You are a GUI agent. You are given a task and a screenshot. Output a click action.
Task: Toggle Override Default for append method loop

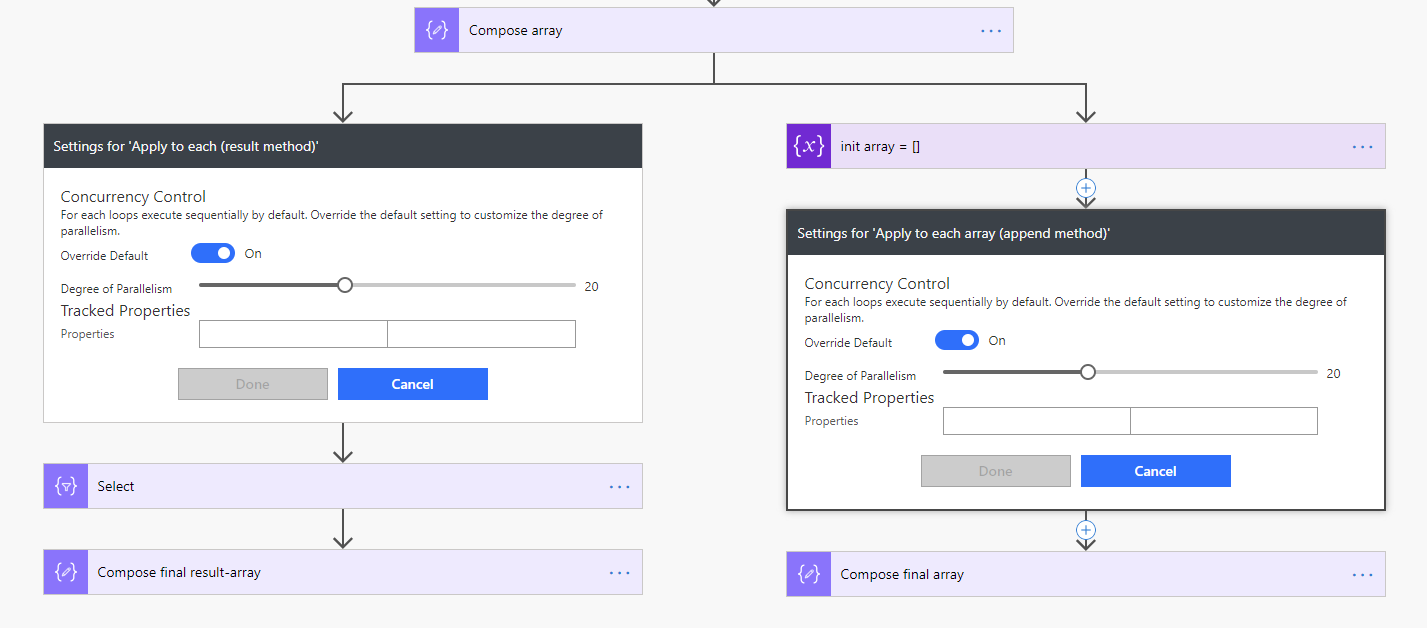956,341
